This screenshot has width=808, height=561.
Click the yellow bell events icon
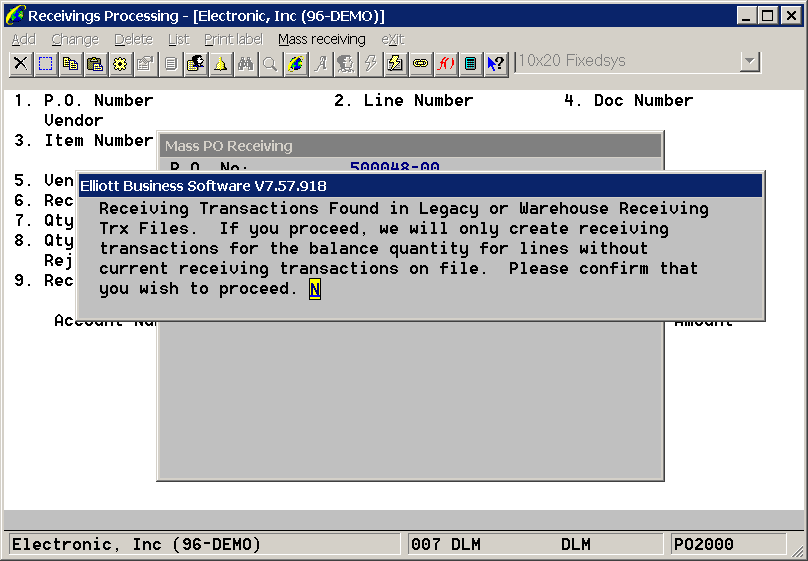221,64
